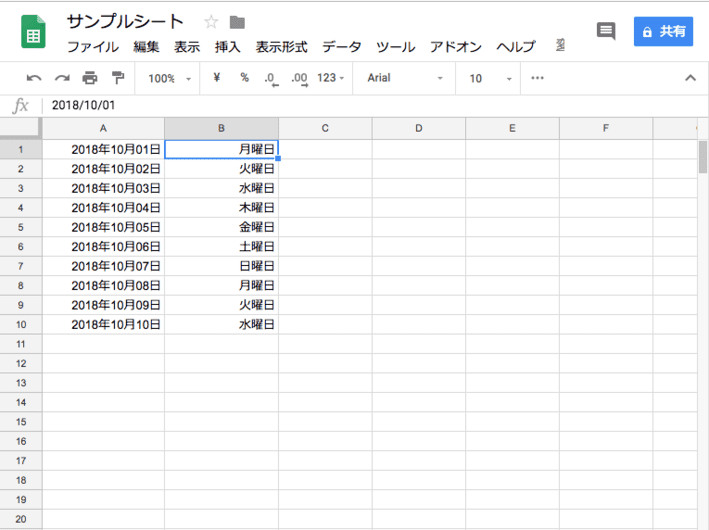Open the データ menu
This screenshot has width=709, height=530.
tap(342, 47)
